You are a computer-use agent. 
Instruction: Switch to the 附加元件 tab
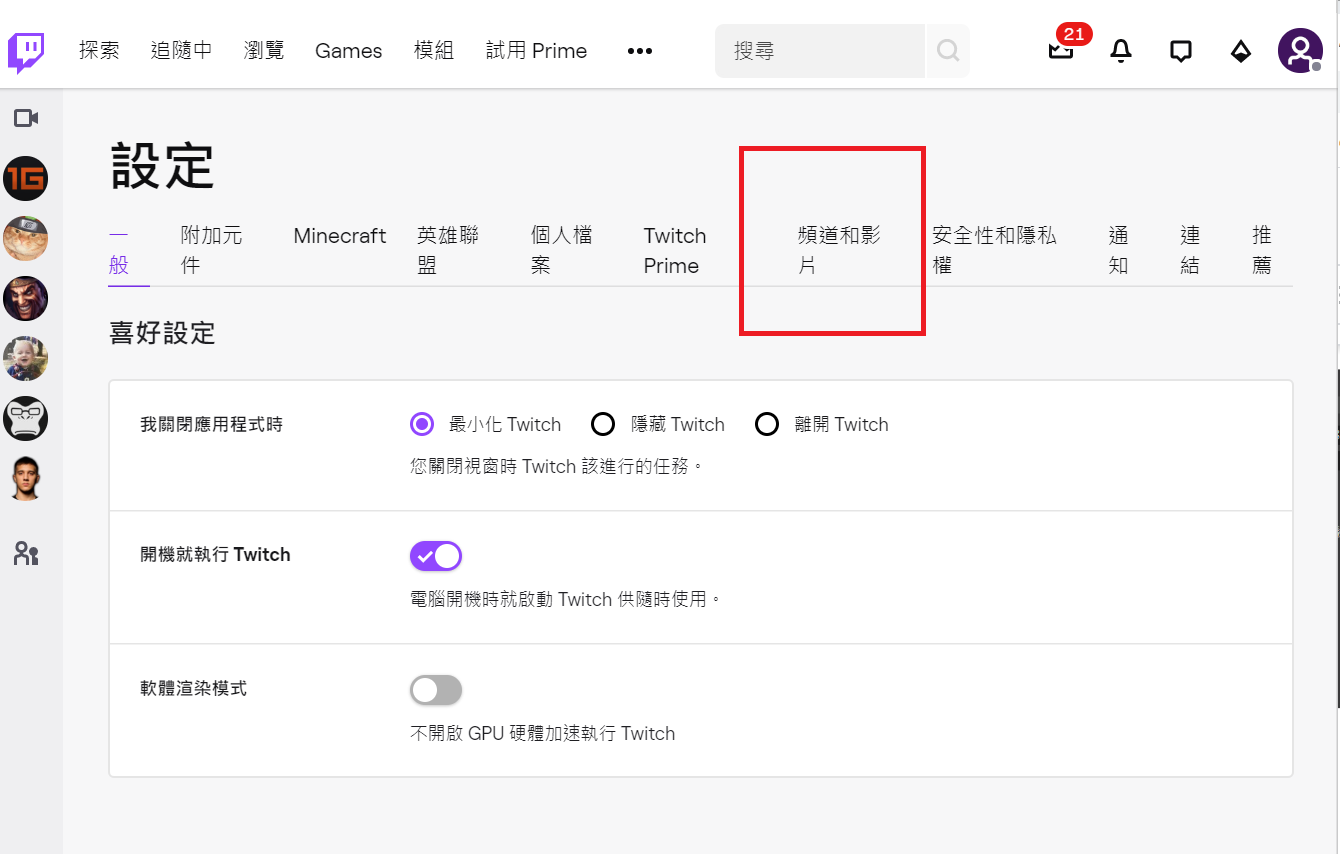tap(211, 251)
